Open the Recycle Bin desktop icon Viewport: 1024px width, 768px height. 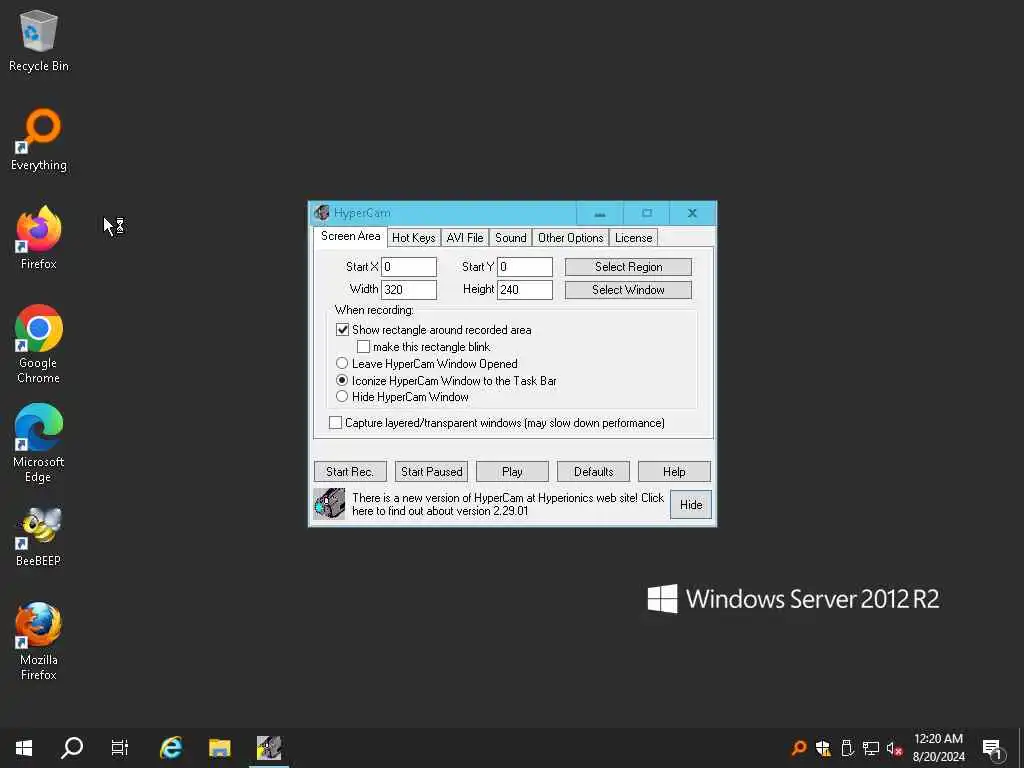[x=39, y=41]
